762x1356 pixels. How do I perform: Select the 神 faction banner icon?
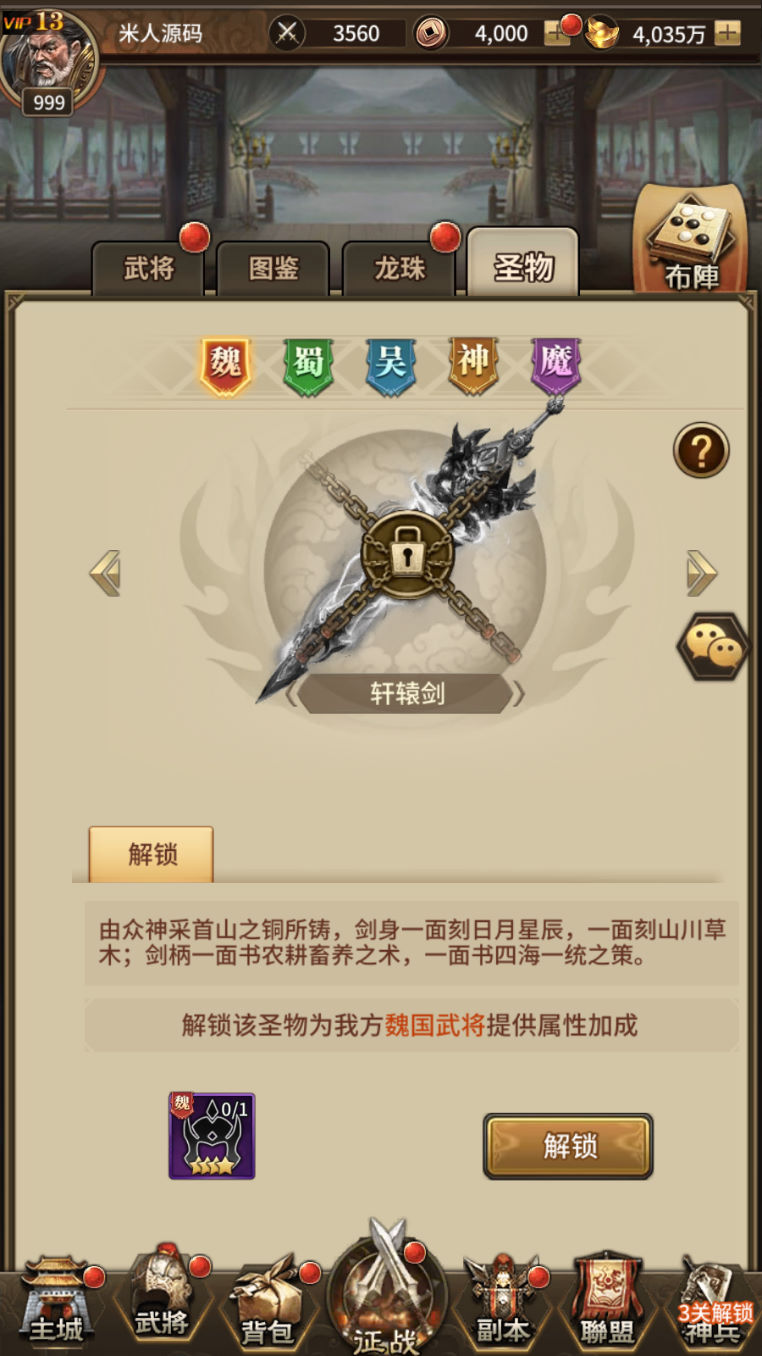coord(474,366)
